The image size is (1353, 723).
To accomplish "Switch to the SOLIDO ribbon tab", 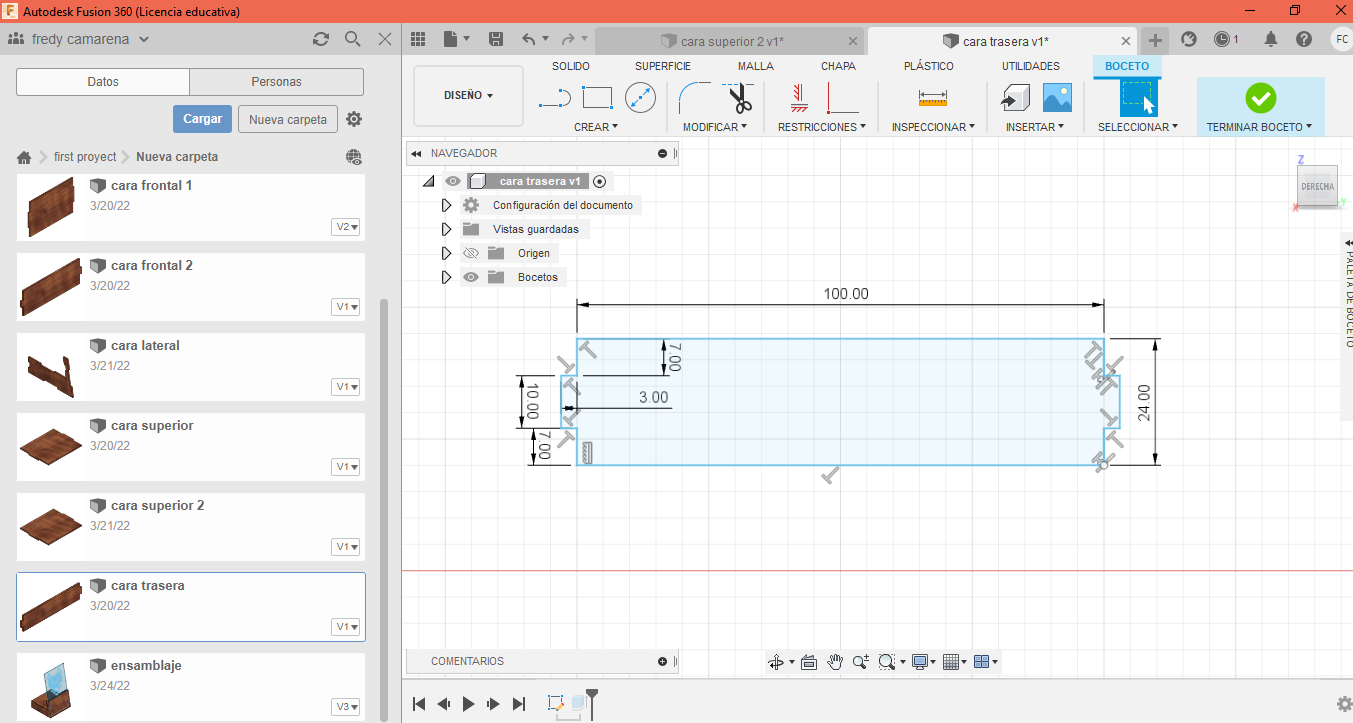I will click(x=571, y=66).
